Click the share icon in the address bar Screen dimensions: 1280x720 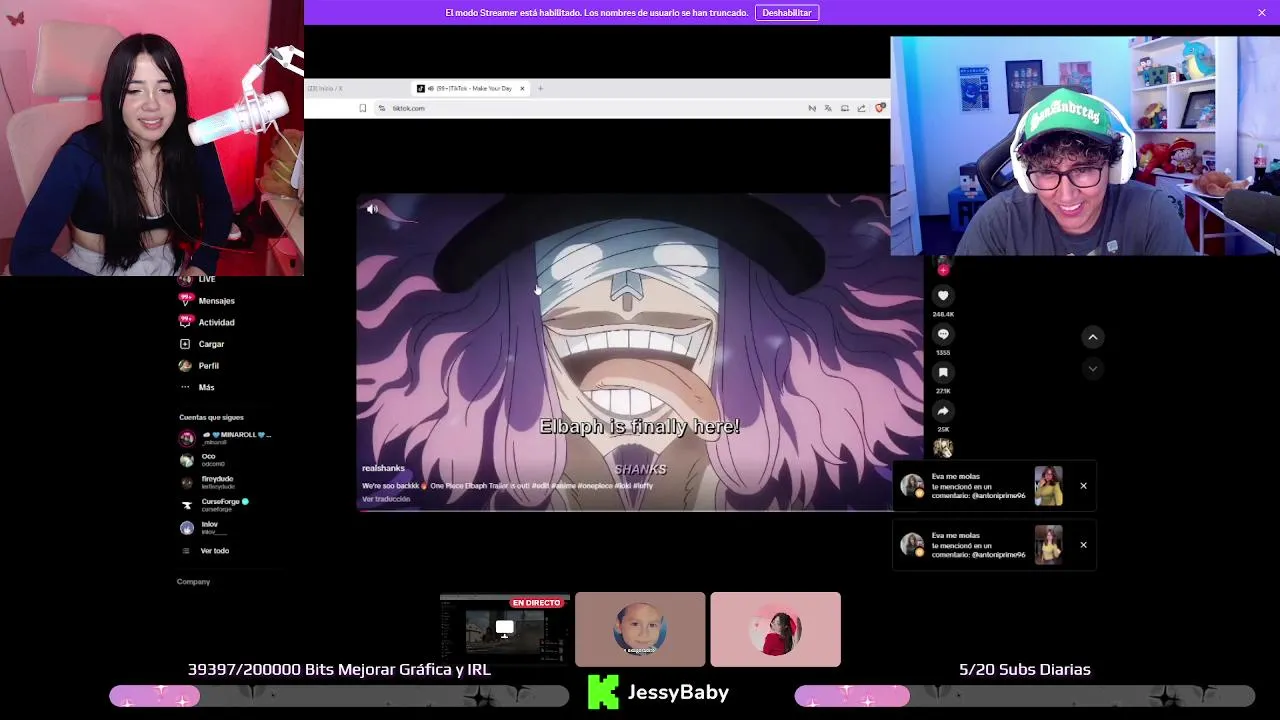[x=861, y=108]
